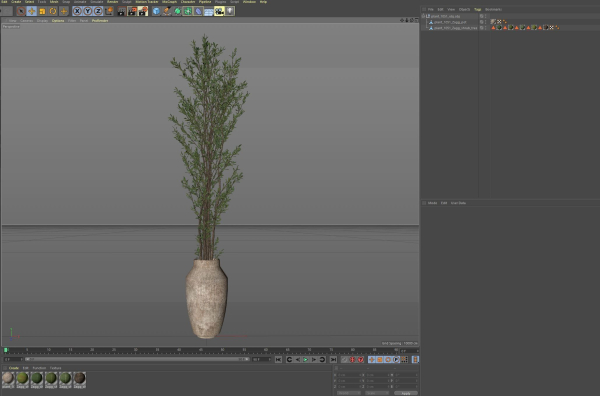Select the plant_1051_2xgg_shrub_tree object
The image size is (600, 396).
click(455, 28)
